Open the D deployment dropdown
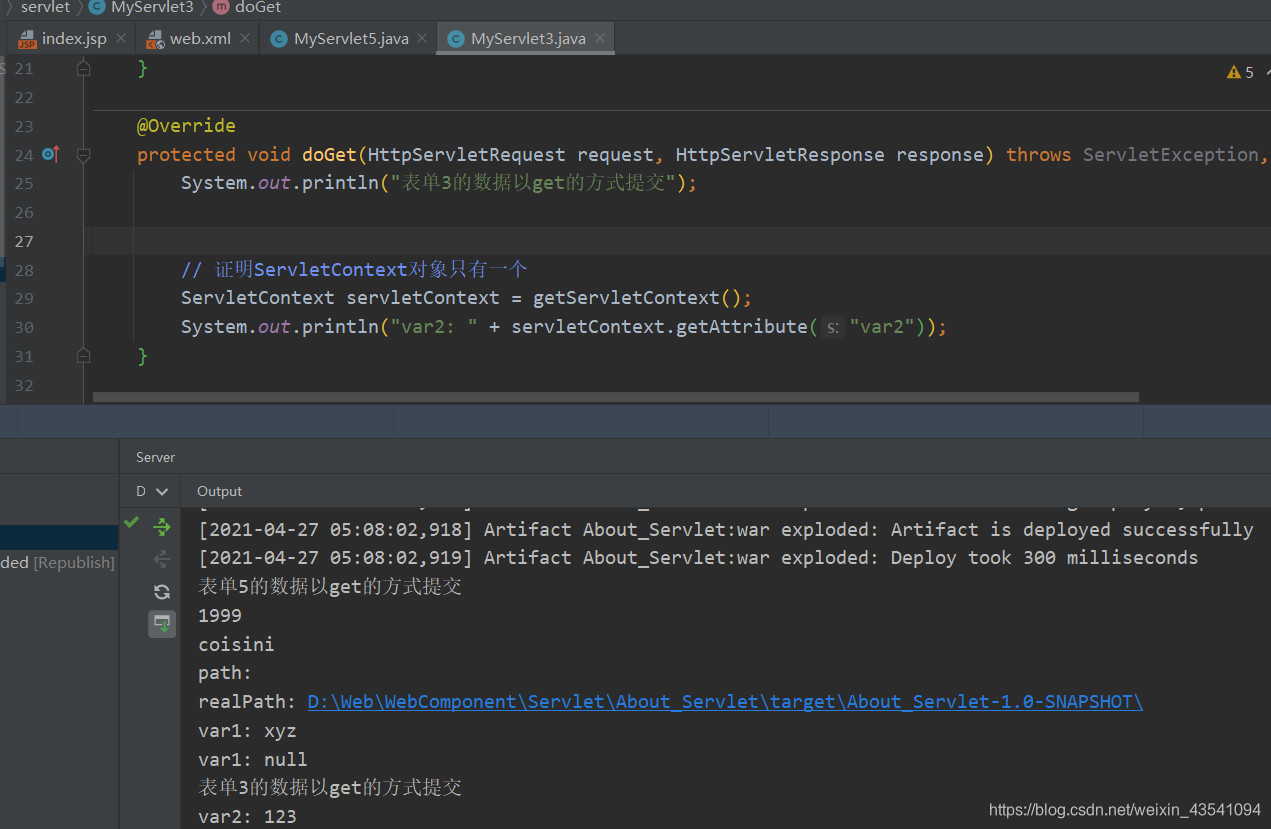Viewport: 1271px width, 829px height. tap(151, 491)
